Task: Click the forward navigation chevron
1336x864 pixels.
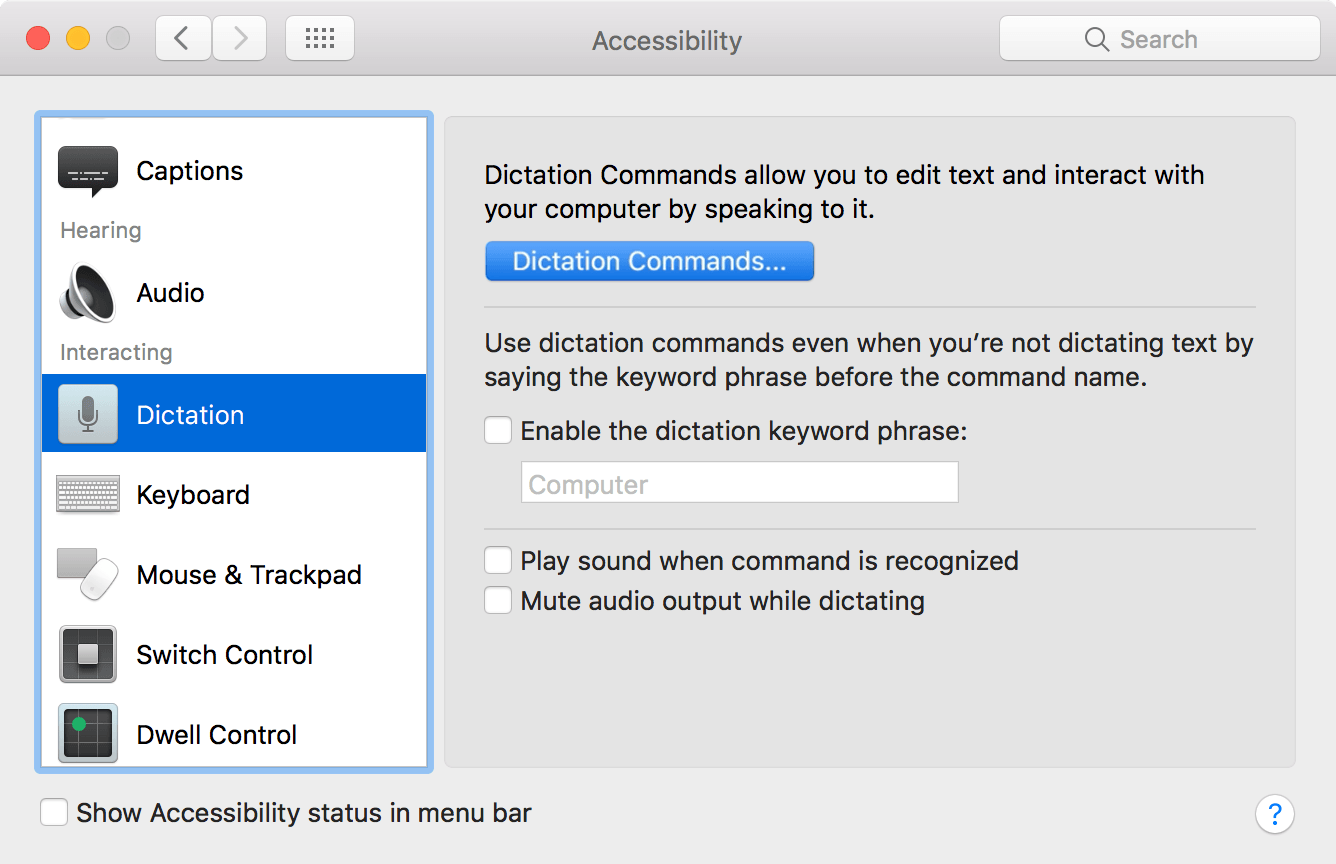Action: tap(240, 39)
